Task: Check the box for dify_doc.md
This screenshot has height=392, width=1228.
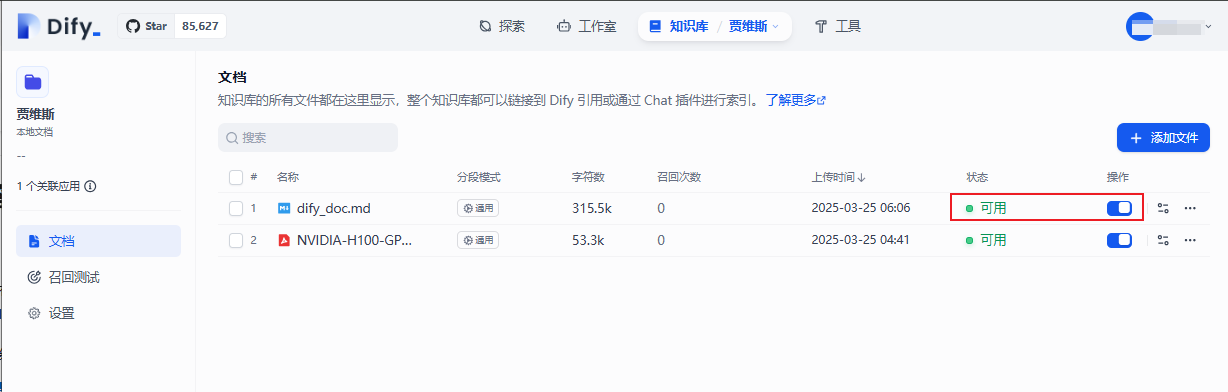Action: pos(236,208)
